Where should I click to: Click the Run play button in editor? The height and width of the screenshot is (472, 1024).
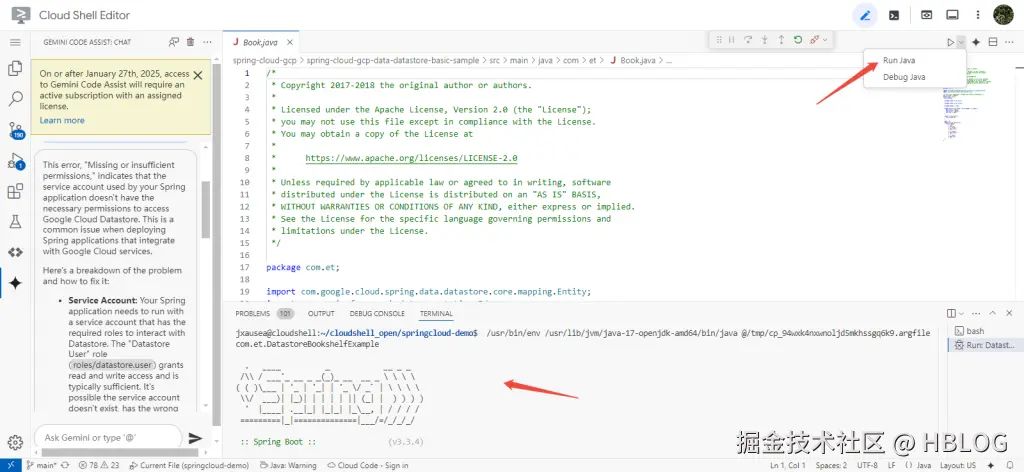point(951,42)
